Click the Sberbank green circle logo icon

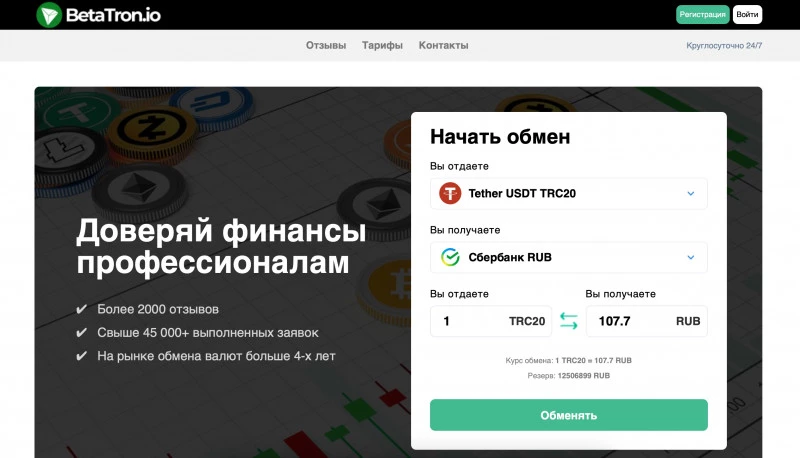click(x=450, y=257)
